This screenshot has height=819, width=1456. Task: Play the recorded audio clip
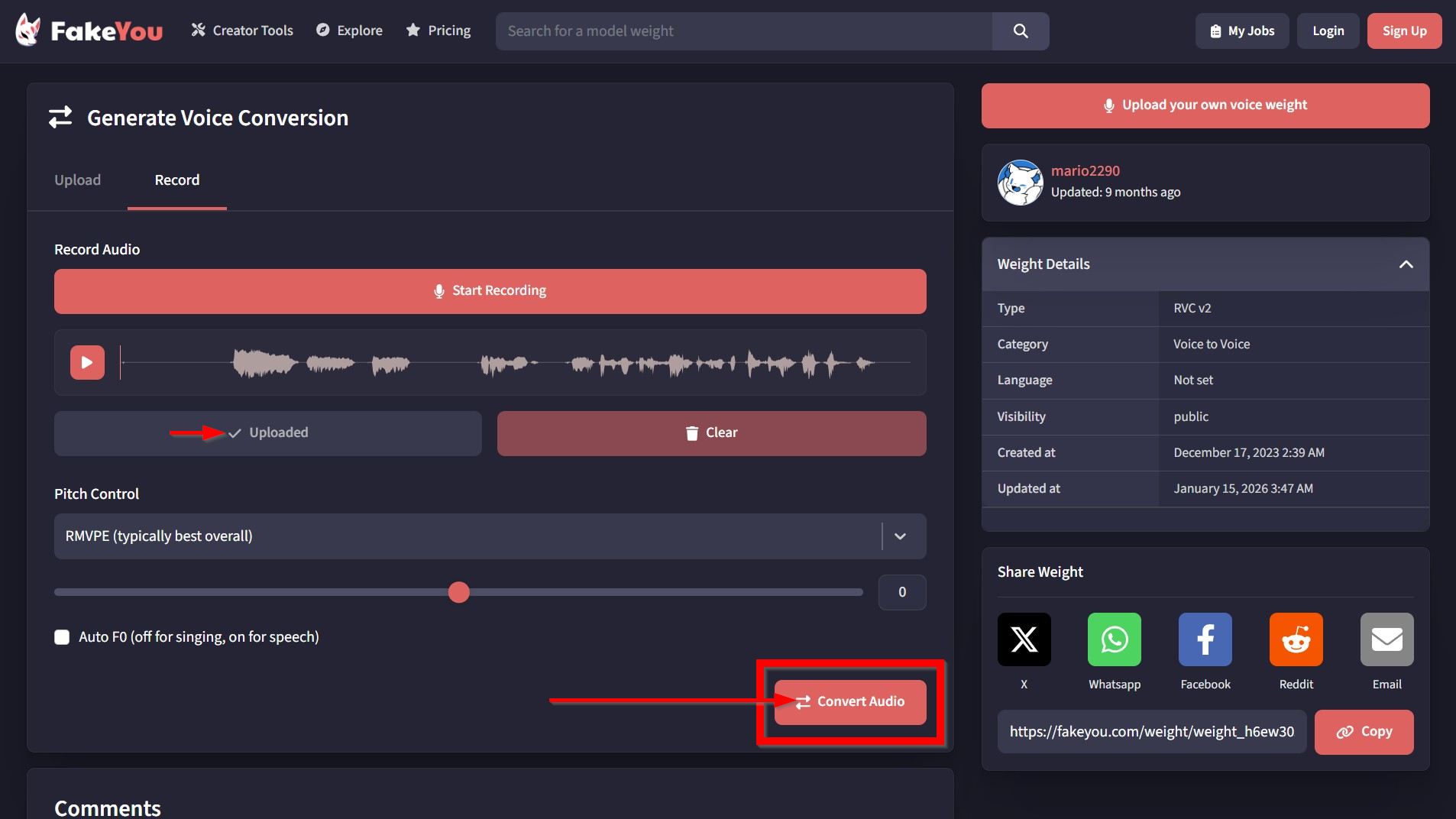click(87, 362)
